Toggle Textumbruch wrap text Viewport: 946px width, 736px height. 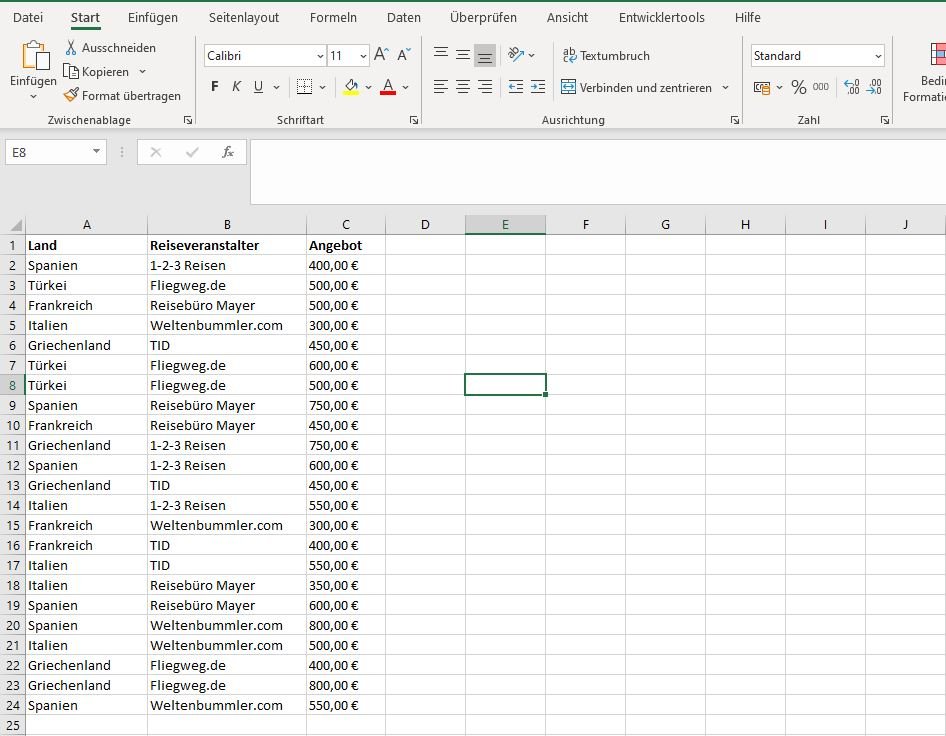coord(606,56)
